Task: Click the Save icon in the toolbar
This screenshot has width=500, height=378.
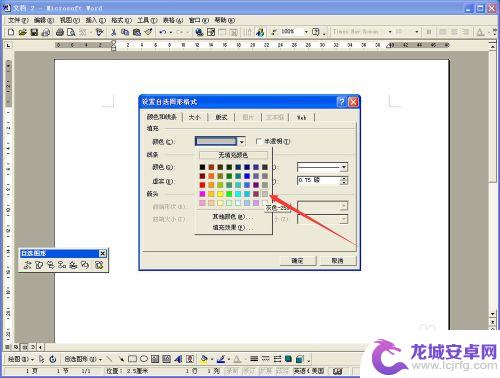Action: pyautogui.click(x=34, y=32)
